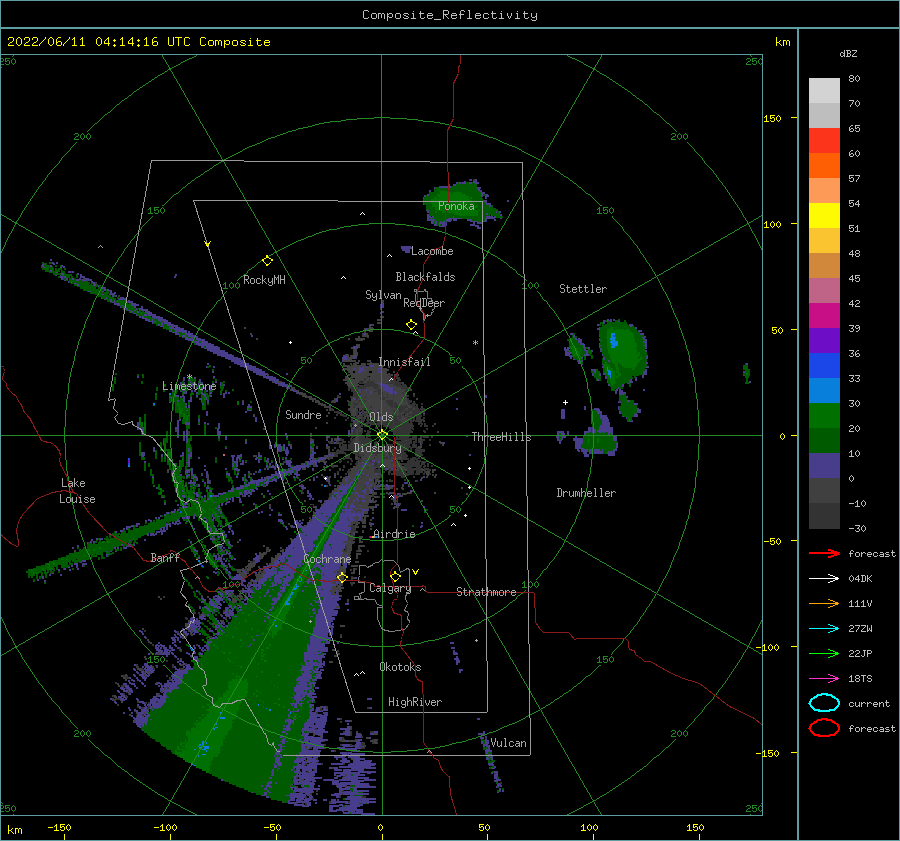
Task: Click the dBZ scale heading
Action: click(x=848, y=54)
